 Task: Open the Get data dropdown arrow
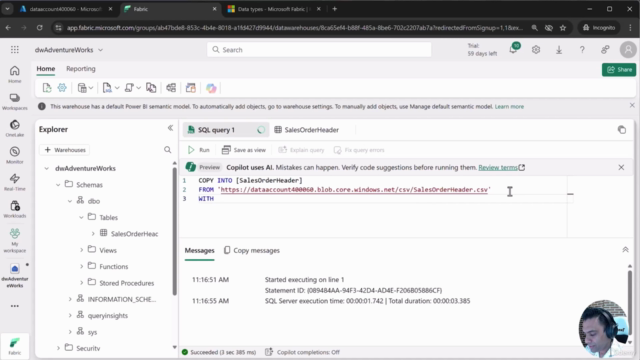pyautogui.click(x=91, y=88)
